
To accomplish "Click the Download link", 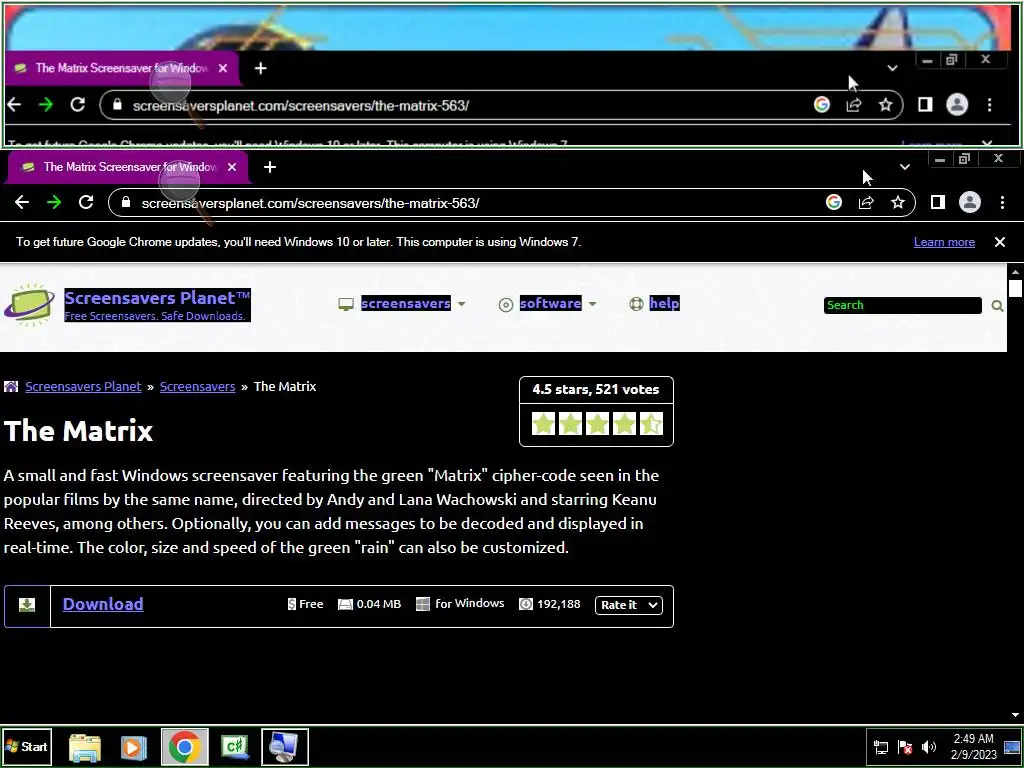I will (x=103, y=604).
